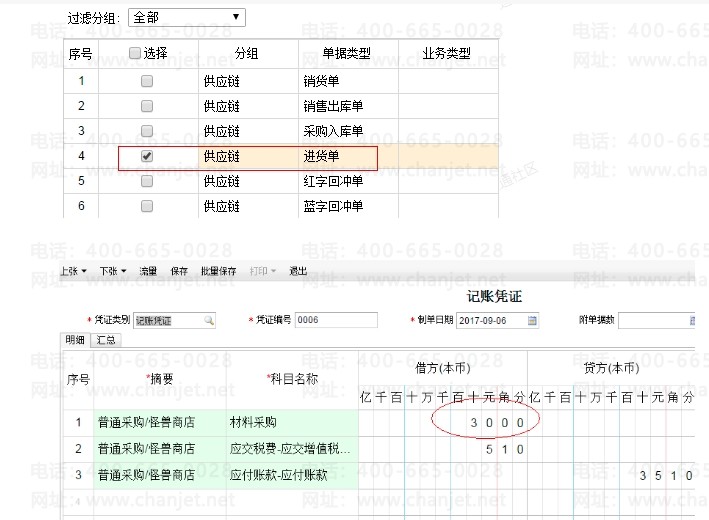Screen dimensions: 709x520
Task: Click the 摘要 column header in voucher
Action: click(x=160, y=379)
